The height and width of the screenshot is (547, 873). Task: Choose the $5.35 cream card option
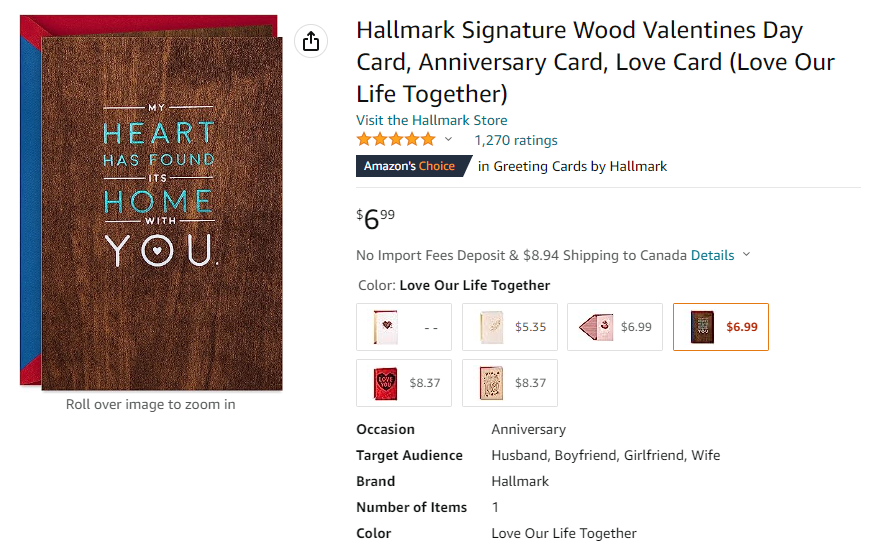pyautogui.click(x=509, y=327)
